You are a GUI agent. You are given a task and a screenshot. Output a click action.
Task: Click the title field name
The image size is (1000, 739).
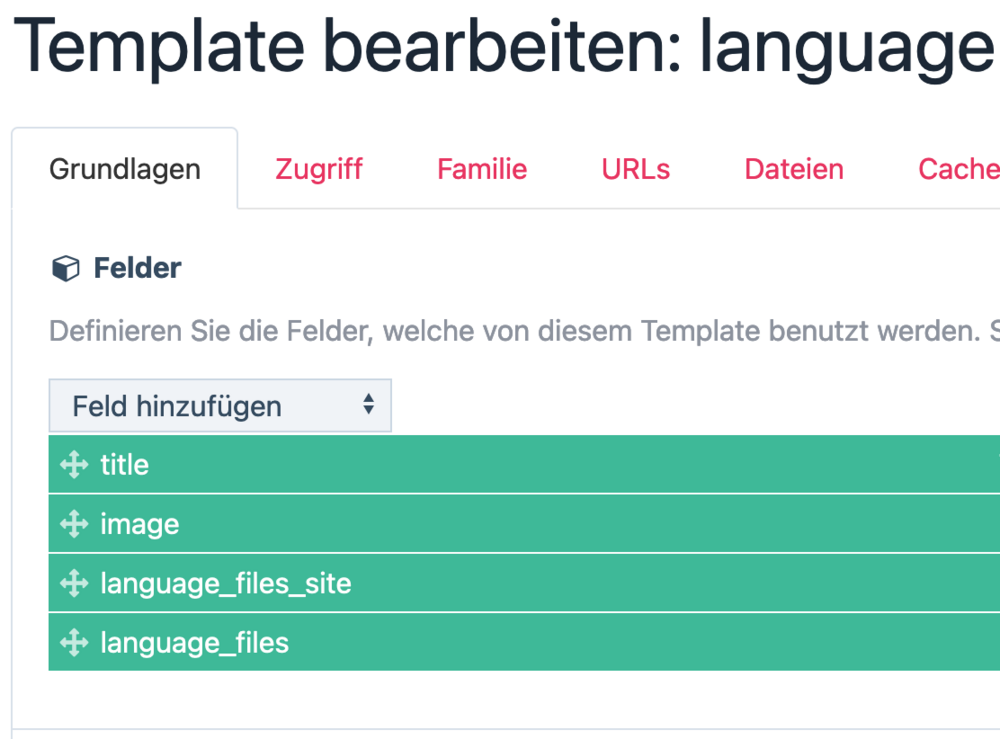(125, 465)
